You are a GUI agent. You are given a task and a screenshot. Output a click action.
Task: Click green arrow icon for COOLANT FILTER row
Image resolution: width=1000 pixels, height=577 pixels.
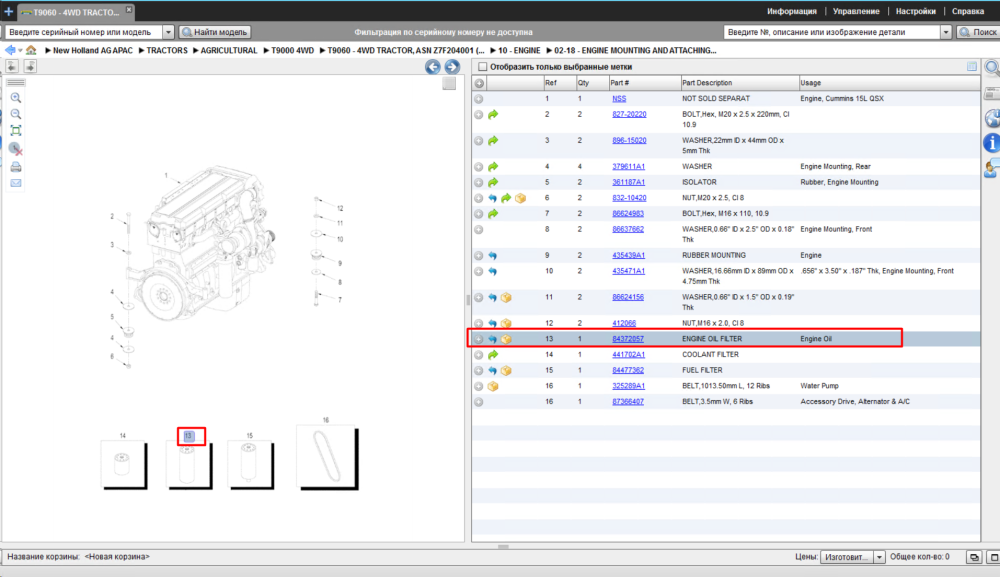(x=493, y=355)
